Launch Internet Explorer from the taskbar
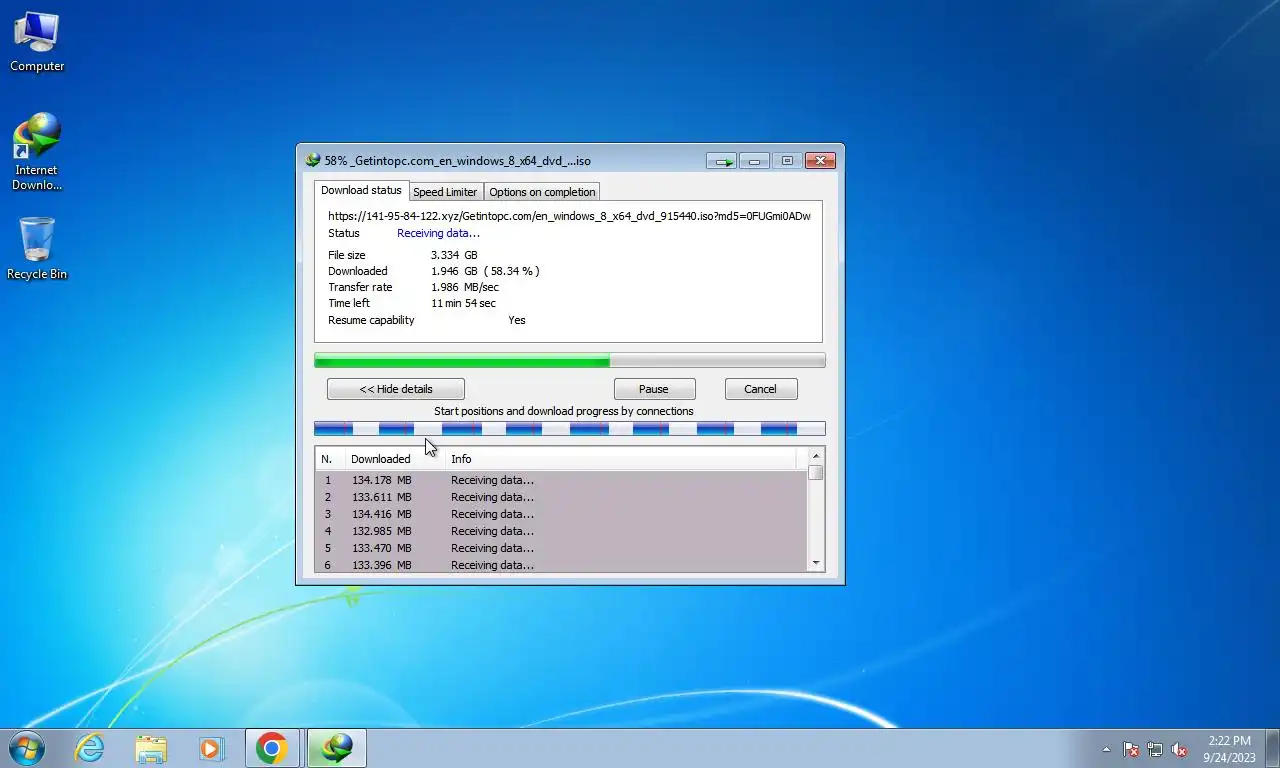 (x=90, y=748)
